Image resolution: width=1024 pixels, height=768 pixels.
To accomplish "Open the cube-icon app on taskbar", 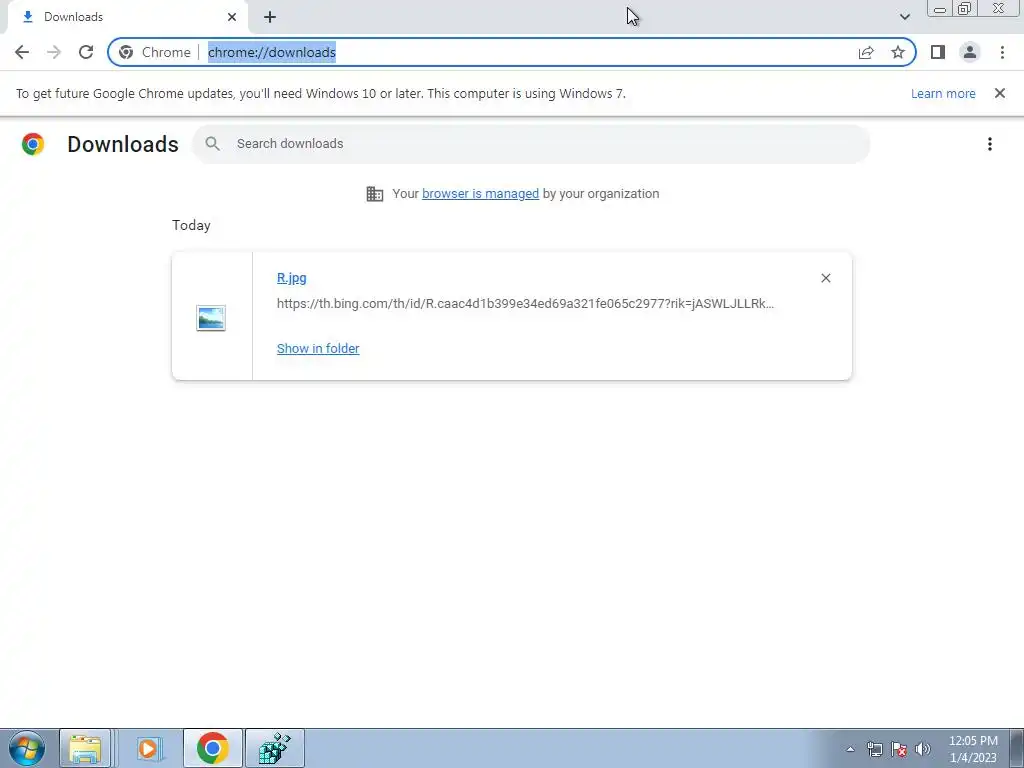I will pyautogui.click(x=275, y=748).
